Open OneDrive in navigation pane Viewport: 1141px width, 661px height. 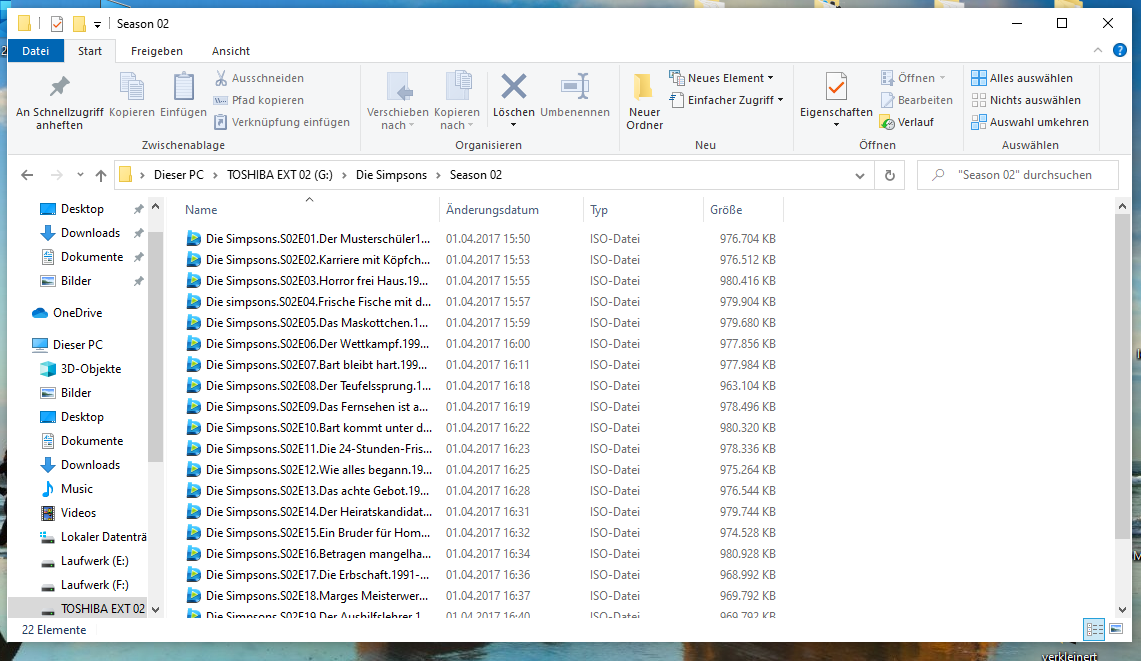tap(67, 313)
